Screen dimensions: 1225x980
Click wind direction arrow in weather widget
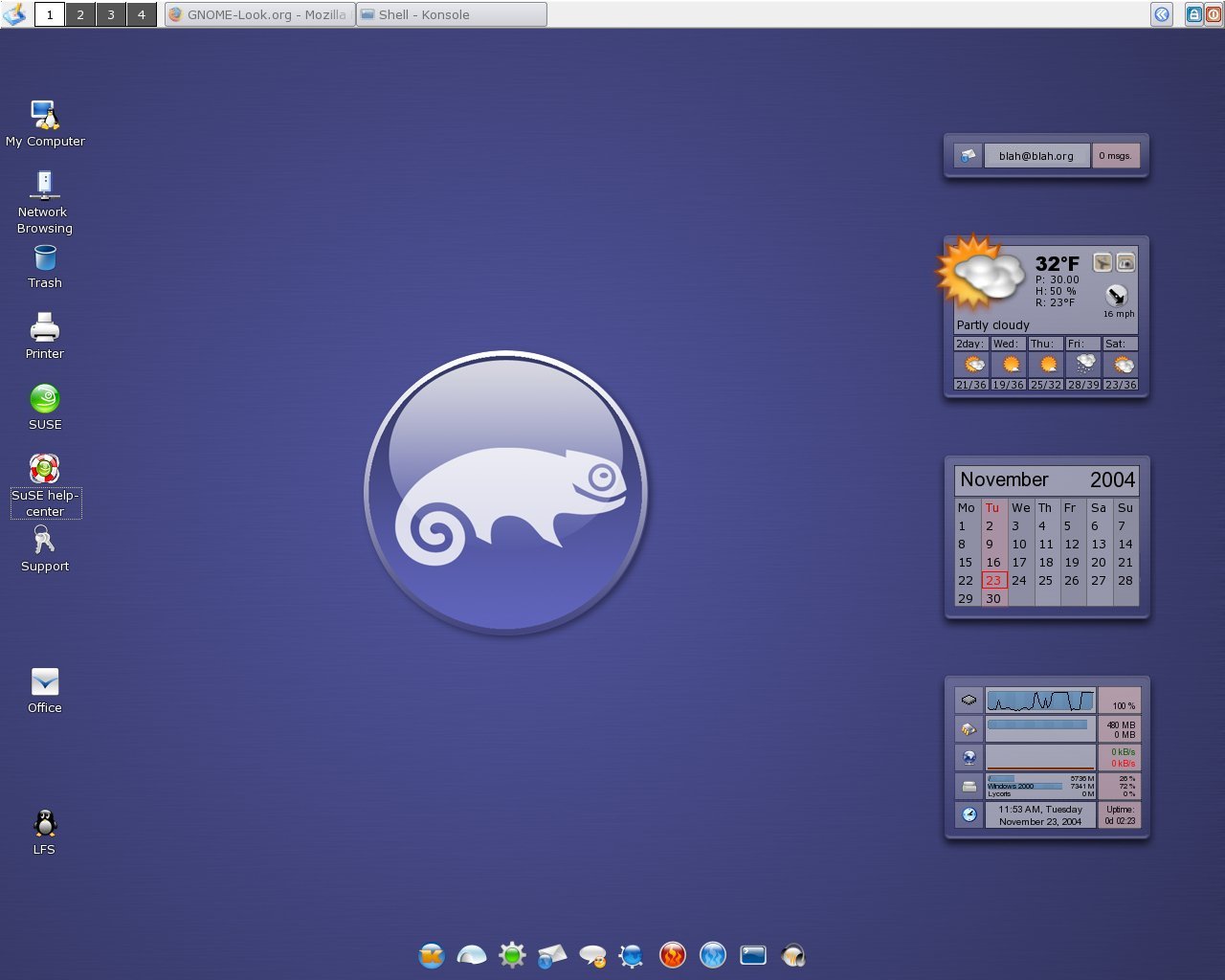click(1117, 295)
